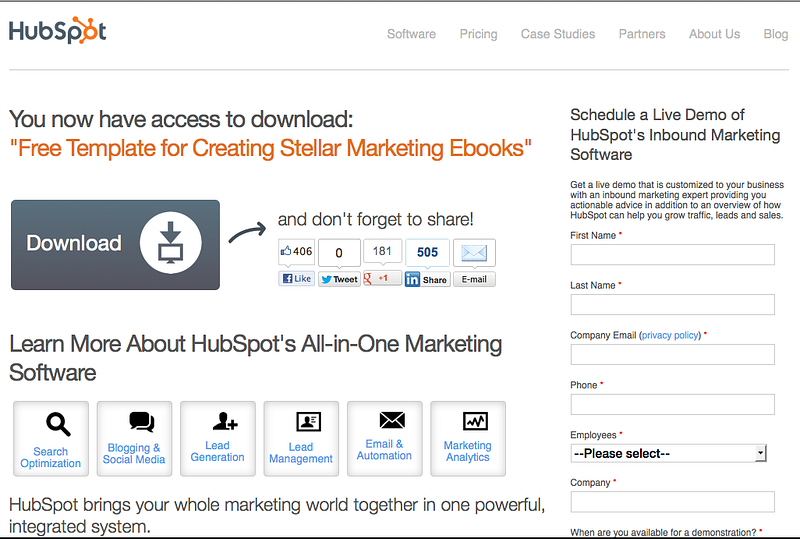Click the 181 Google plus count bubble

coord(382,251)
